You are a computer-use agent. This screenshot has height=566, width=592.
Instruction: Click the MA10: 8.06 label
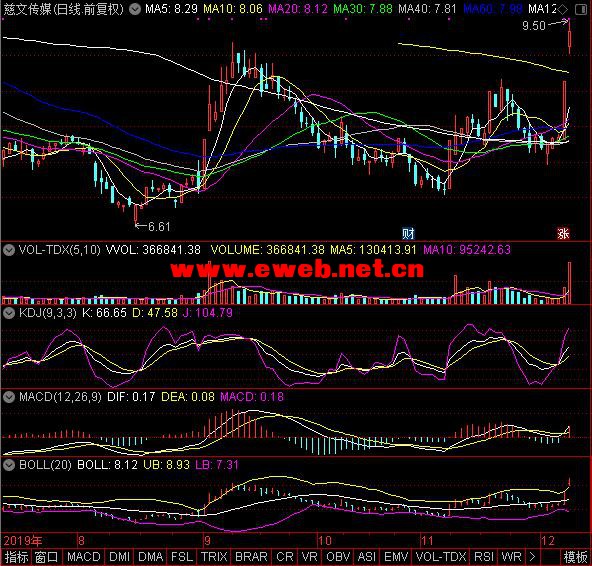pos(233,9)
